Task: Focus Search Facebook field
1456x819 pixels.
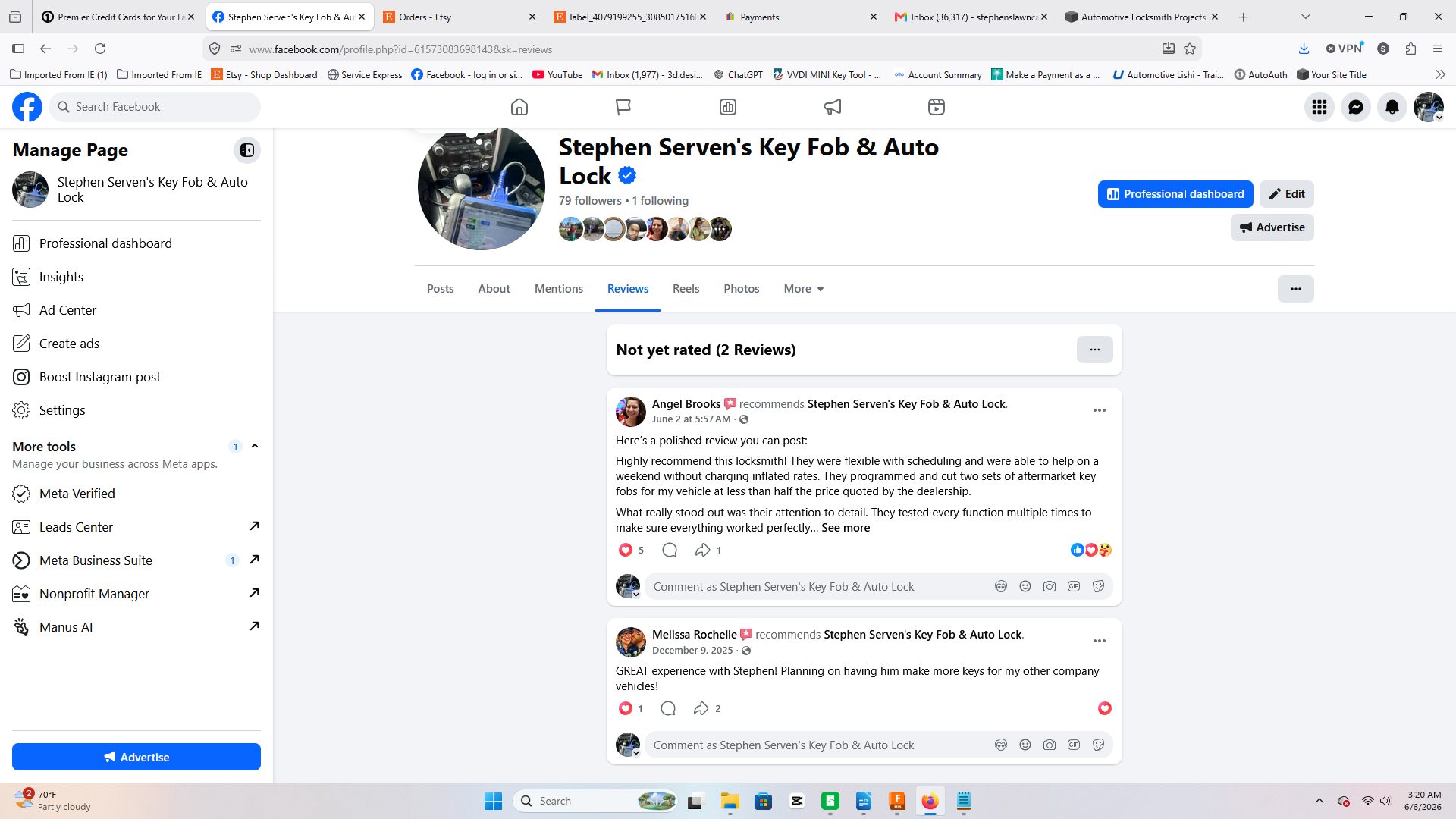Action: pos(155,107)
